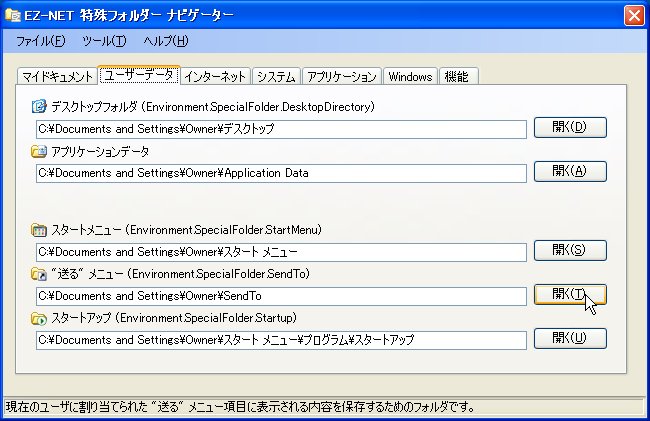Click the SendTo path field
Viewport: 650px width, 421px height.
pyautogui.click(x=281, y=296)
